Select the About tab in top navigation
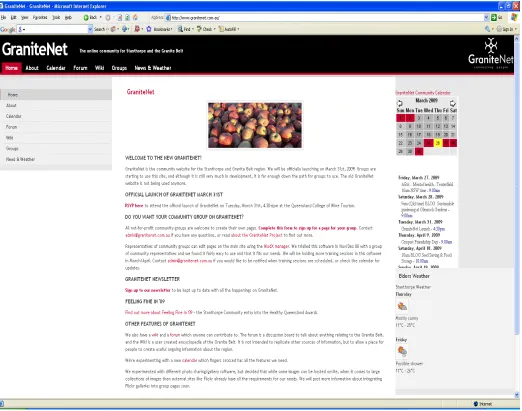 (x=32, y=68)
